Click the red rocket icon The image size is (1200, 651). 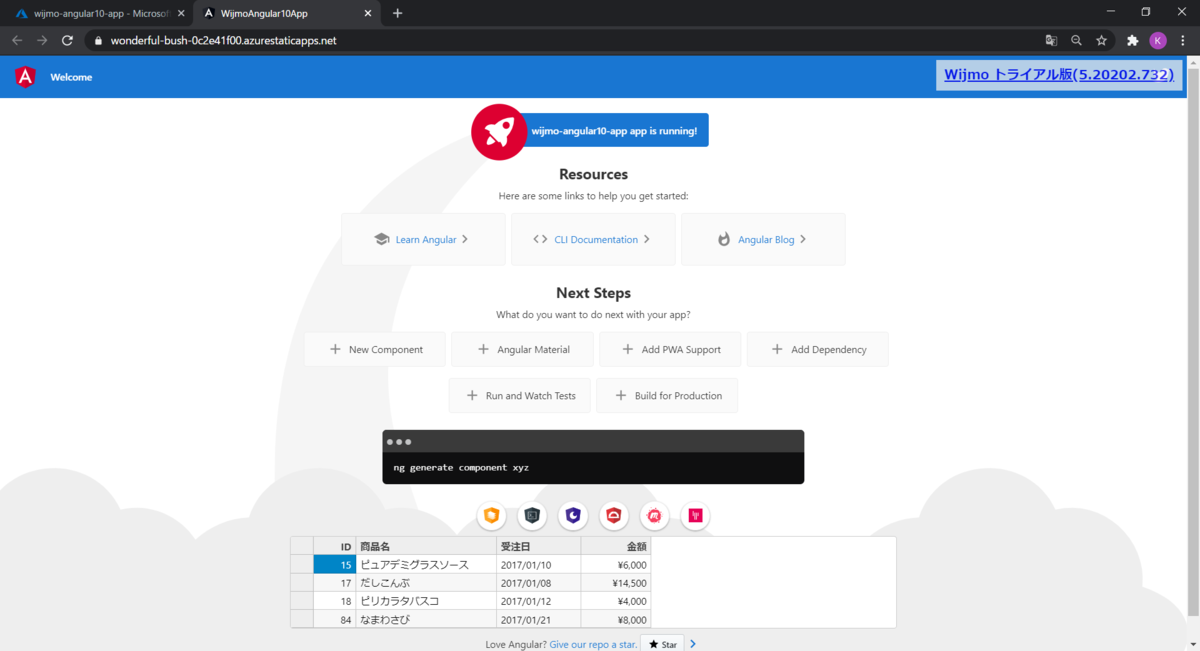coord(499,131)
